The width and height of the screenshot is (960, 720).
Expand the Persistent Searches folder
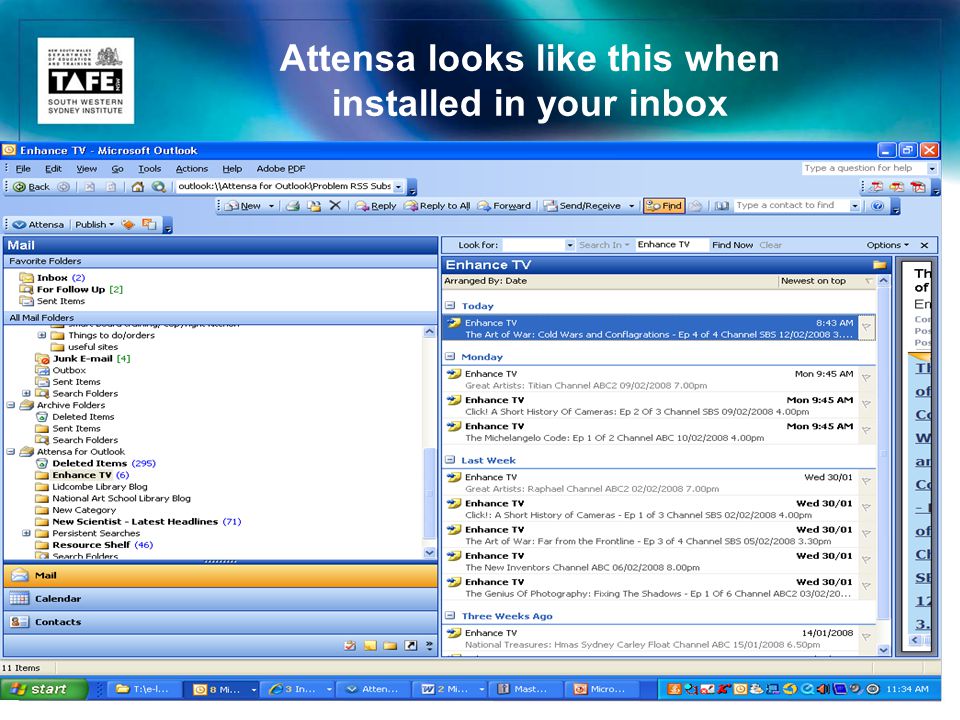[26, 533]
